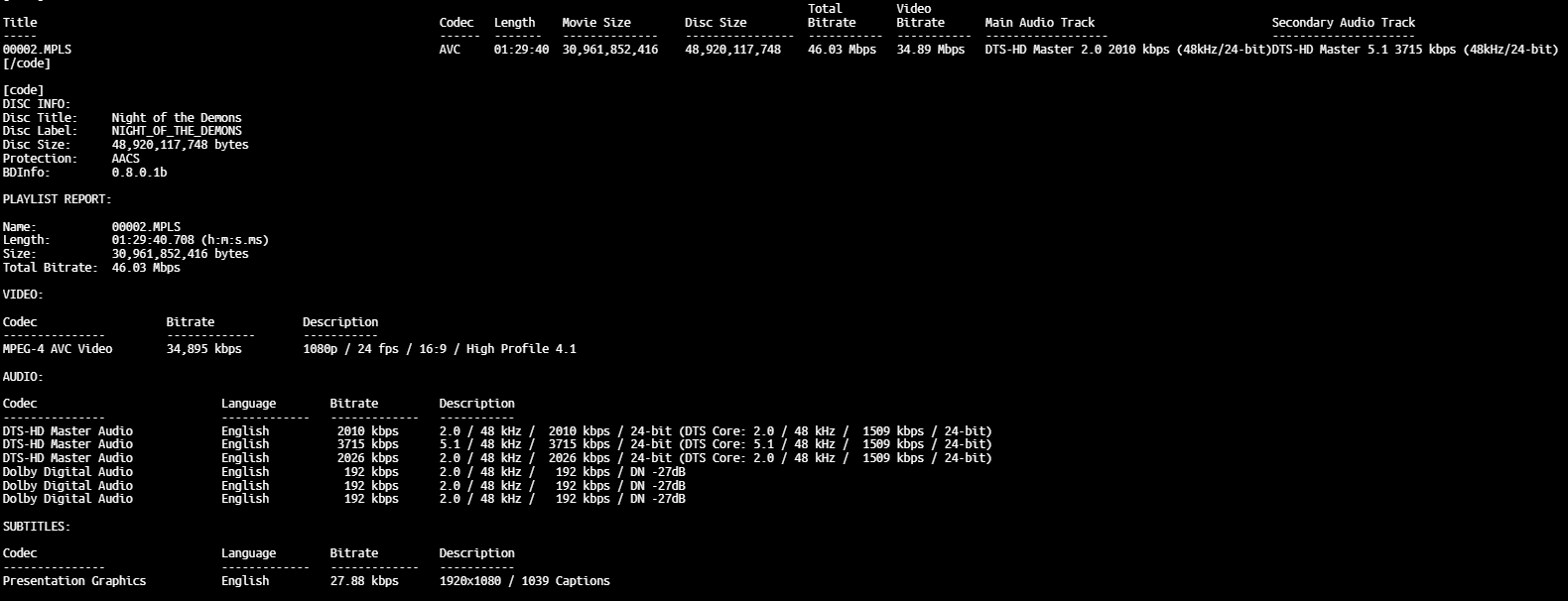Viewport: 1568px width, 601px height.
Task: Select the "Movie Size" column header
Action: (595, 22)
